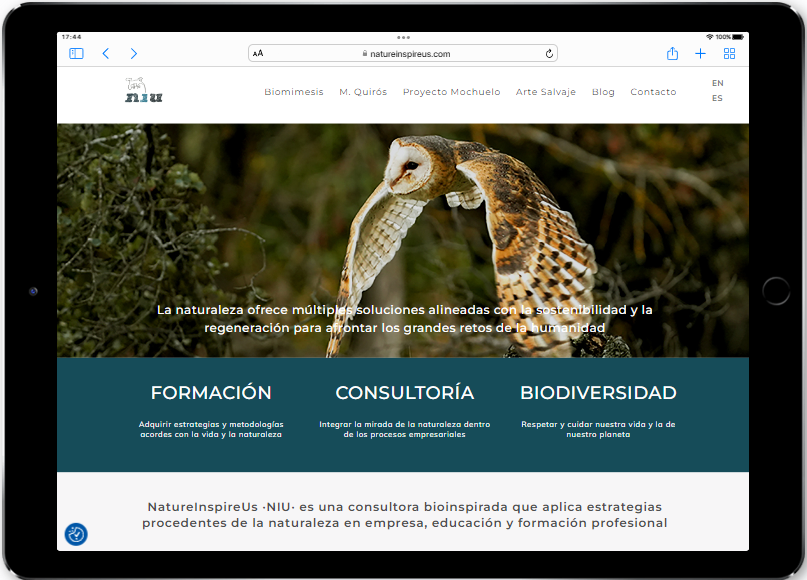Screen dimensions: 807x580
Task: Open the AA reader view menu
Action: click(x=258, y=54)
